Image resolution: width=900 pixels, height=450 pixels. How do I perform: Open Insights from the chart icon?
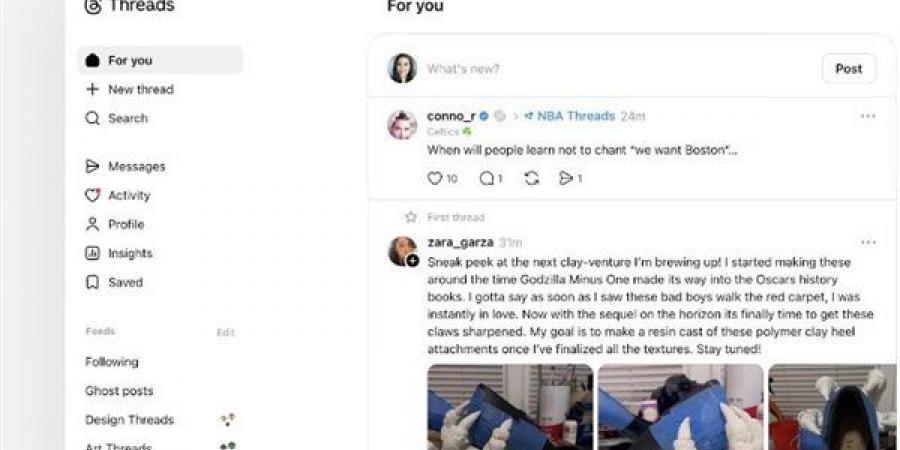point(92,253)
